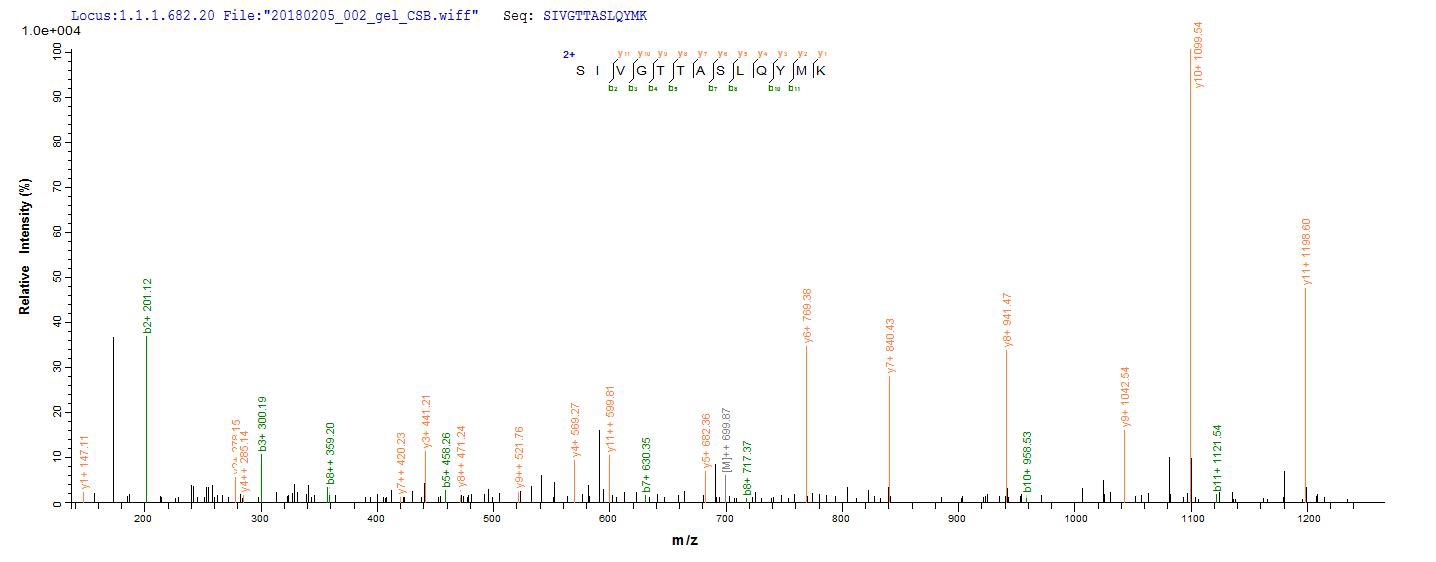The height and width of the screenshot is (562, 1436).
Task: Select the y11+ 1198.60 peak label
Action: pos(1306,252)
